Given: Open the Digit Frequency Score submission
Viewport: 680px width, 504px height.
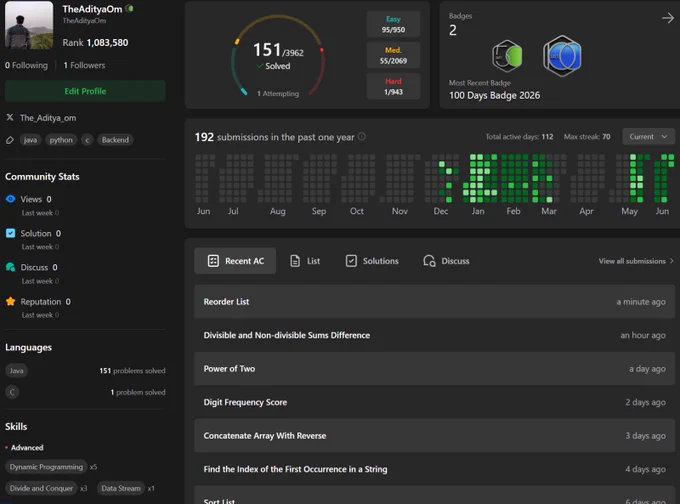Looking at the screenshot, I should coord(434,402).
